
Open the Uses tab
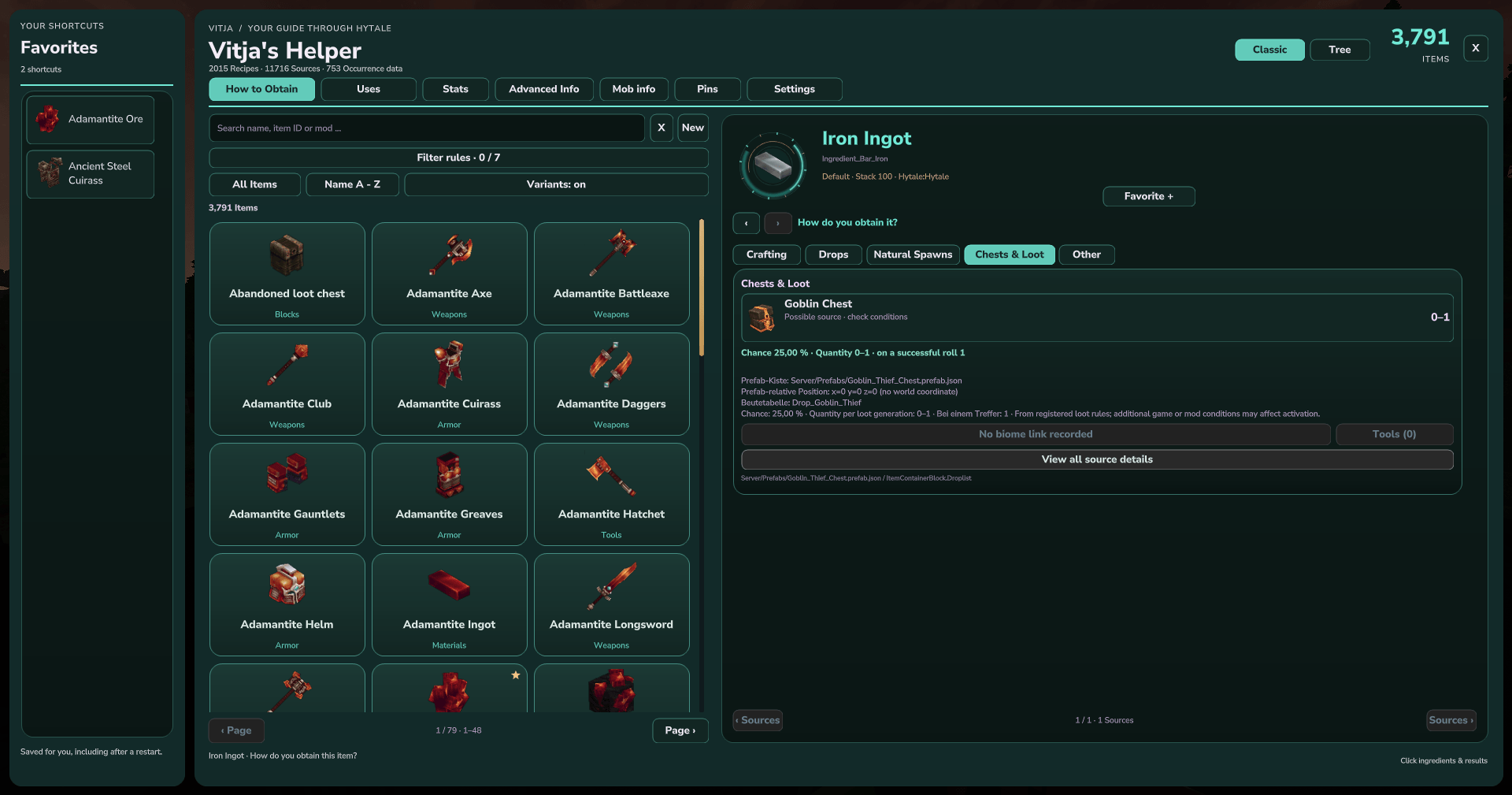[x=369, y=89]
